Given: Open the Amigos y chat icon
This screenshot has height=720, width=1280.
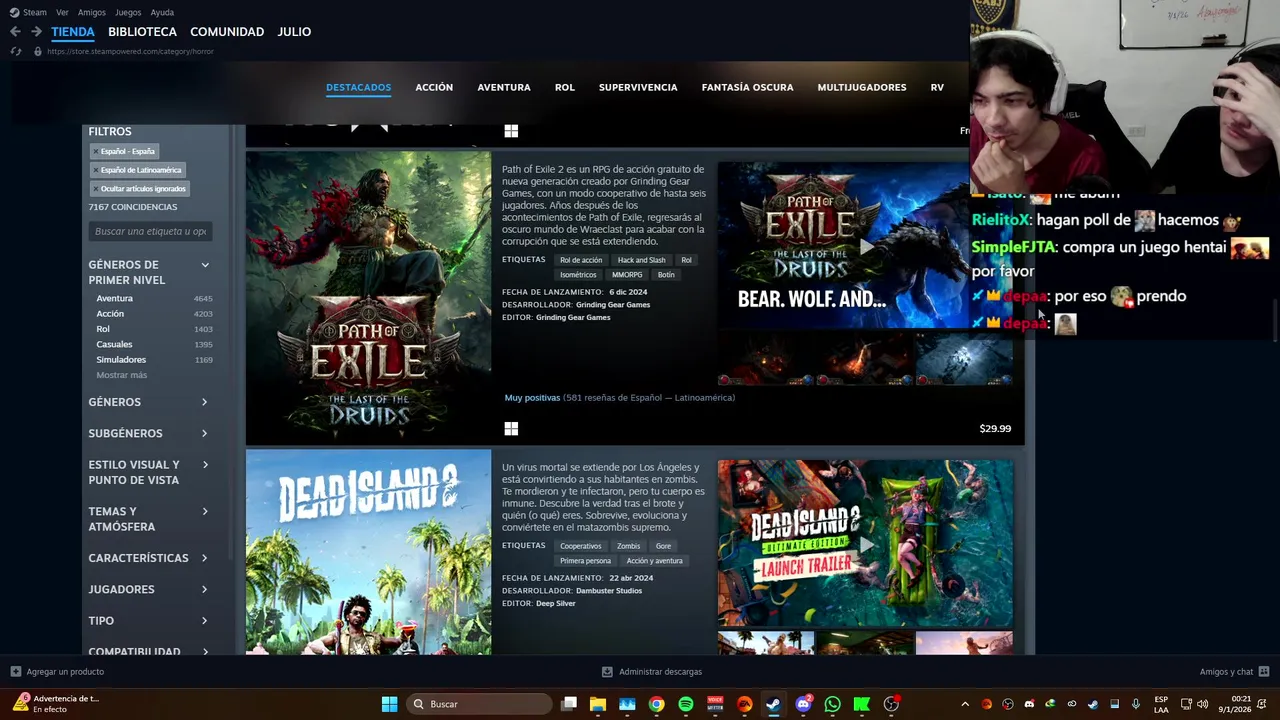Looking at the screenshot, I should pos(1264,672).
